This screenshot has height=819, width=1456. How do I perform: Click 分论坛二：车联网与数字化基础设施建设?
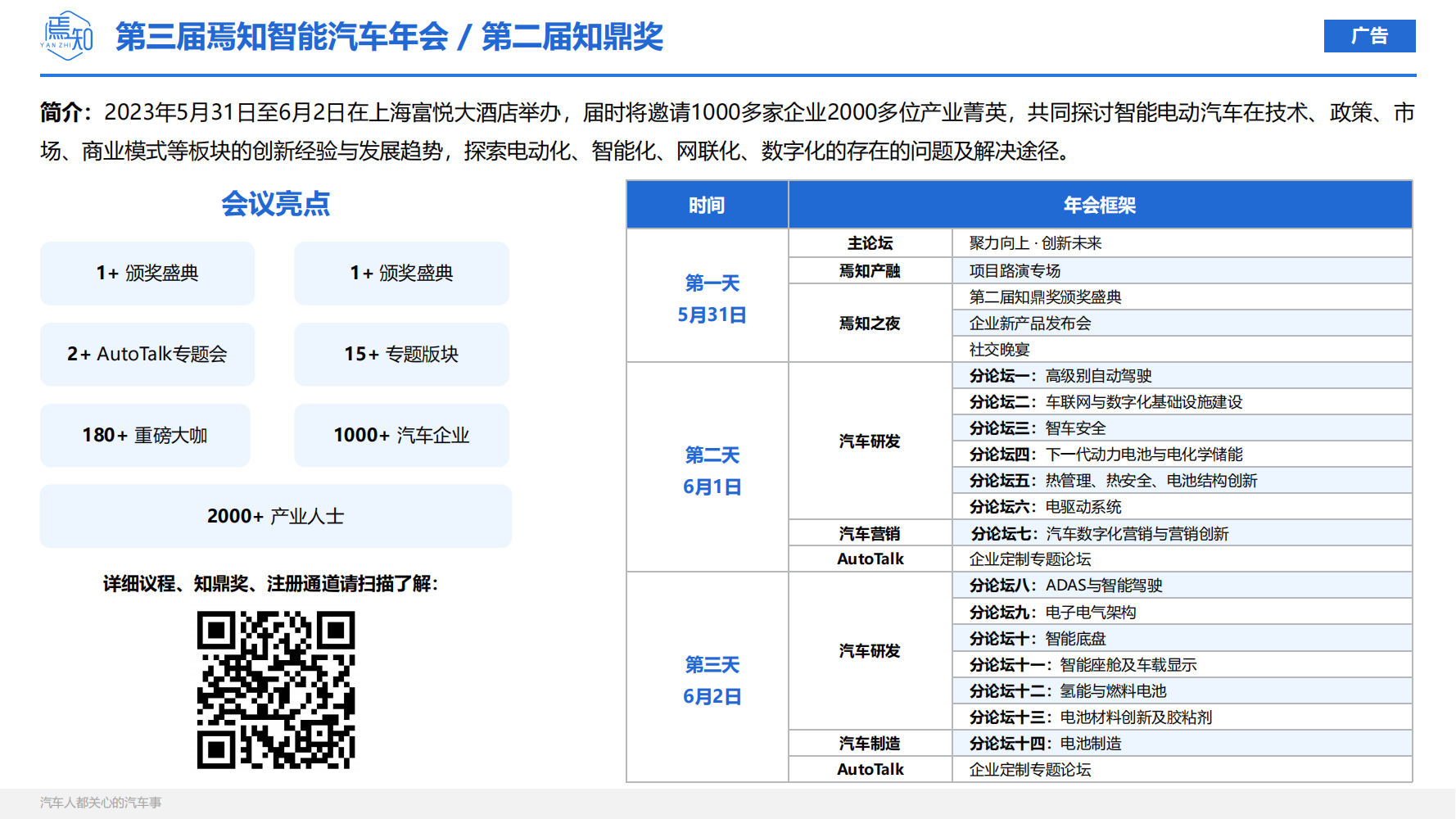click(x=1182, y=401)
